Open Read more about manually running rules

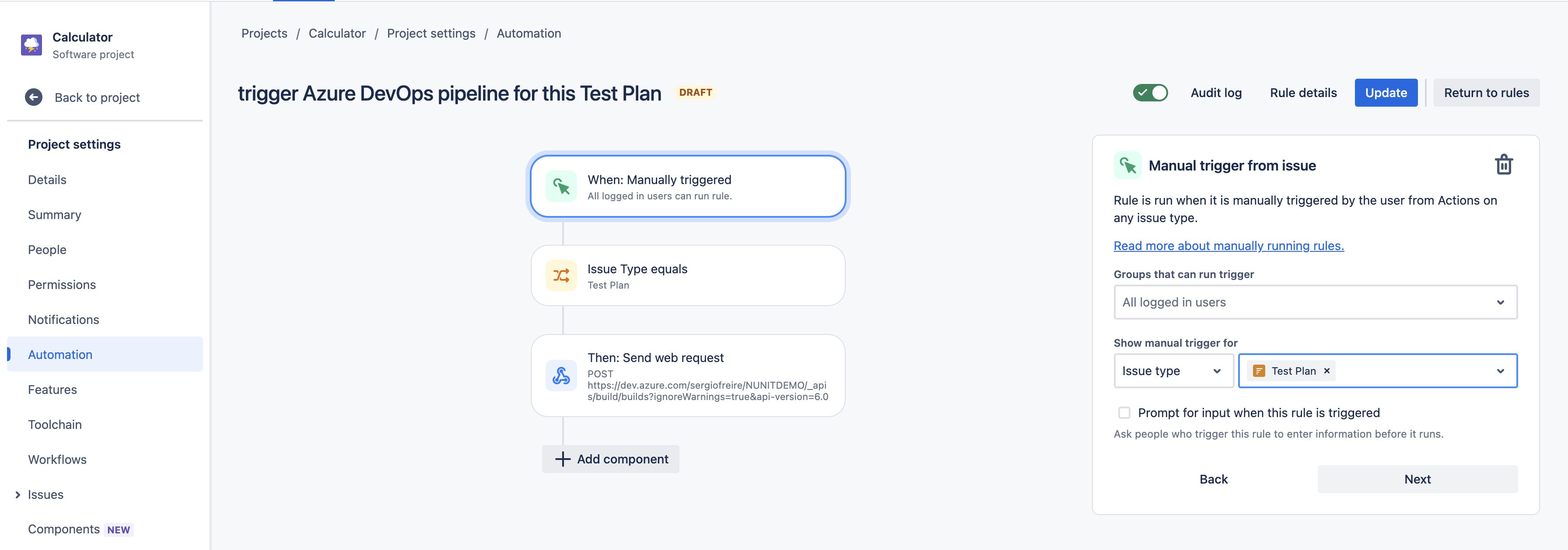(1228, 246)
